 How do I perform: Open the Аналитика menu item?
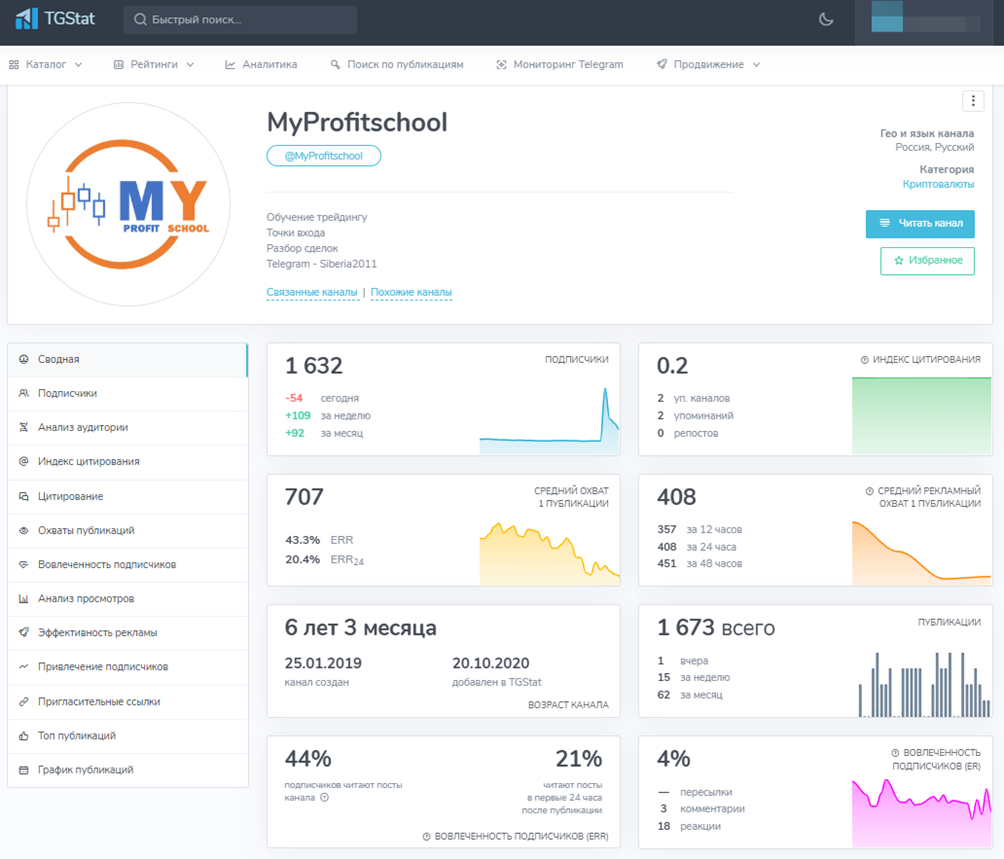coord(261,65)
